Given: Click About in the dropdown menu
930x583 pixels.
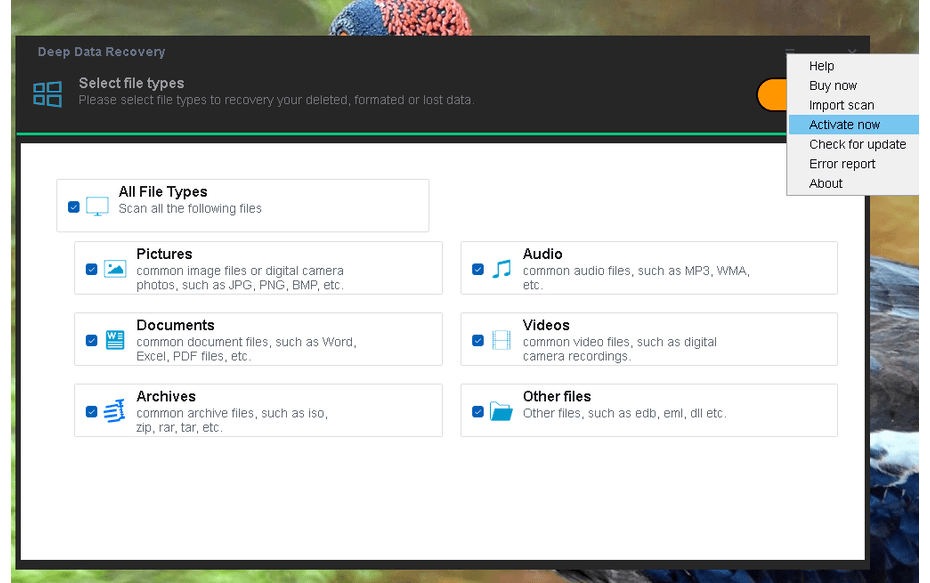Looking at the screenshot, I should [x=826, y=183].
